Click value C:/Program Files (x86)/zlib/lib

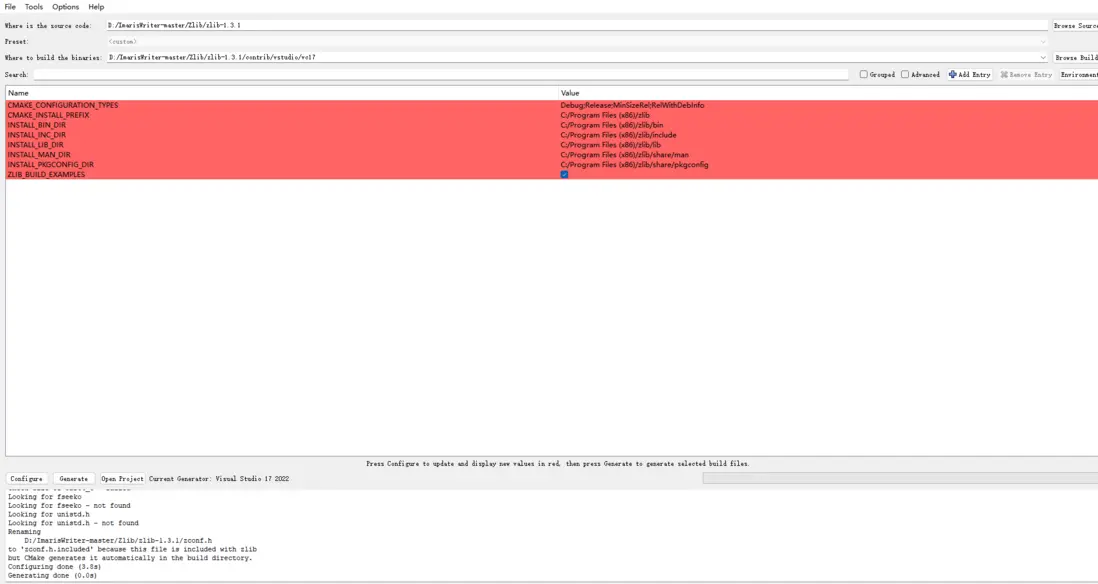click(x=611, y=145)
